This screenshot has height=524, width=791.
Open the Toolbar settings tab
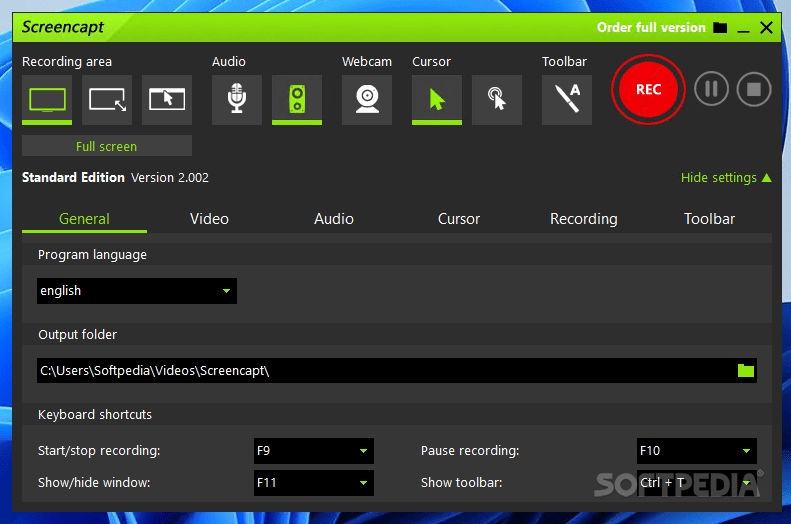pos(709,219)
